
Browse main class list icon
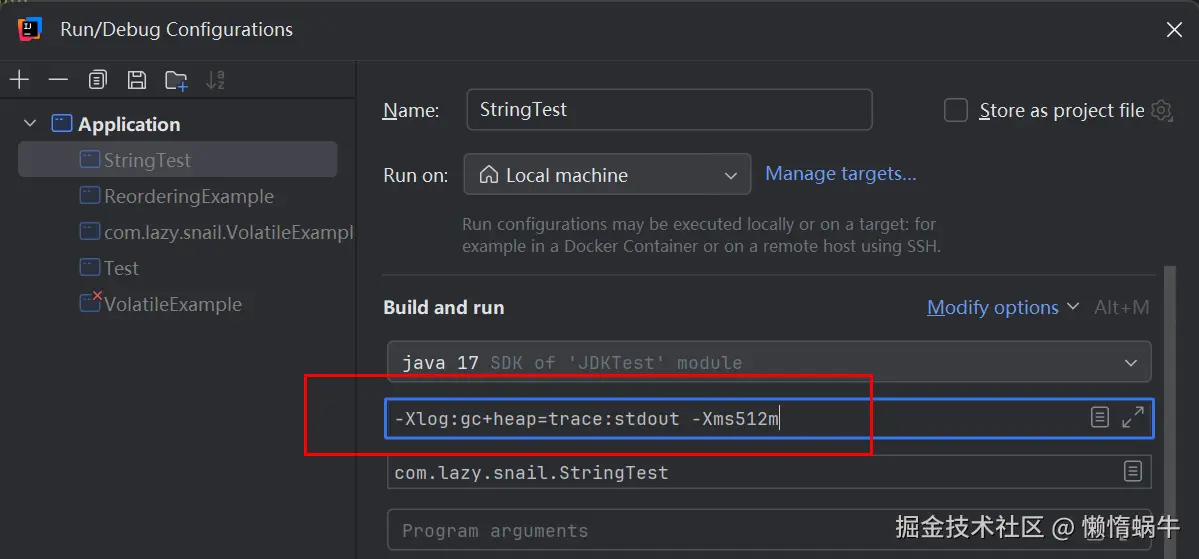[1133, 471]
